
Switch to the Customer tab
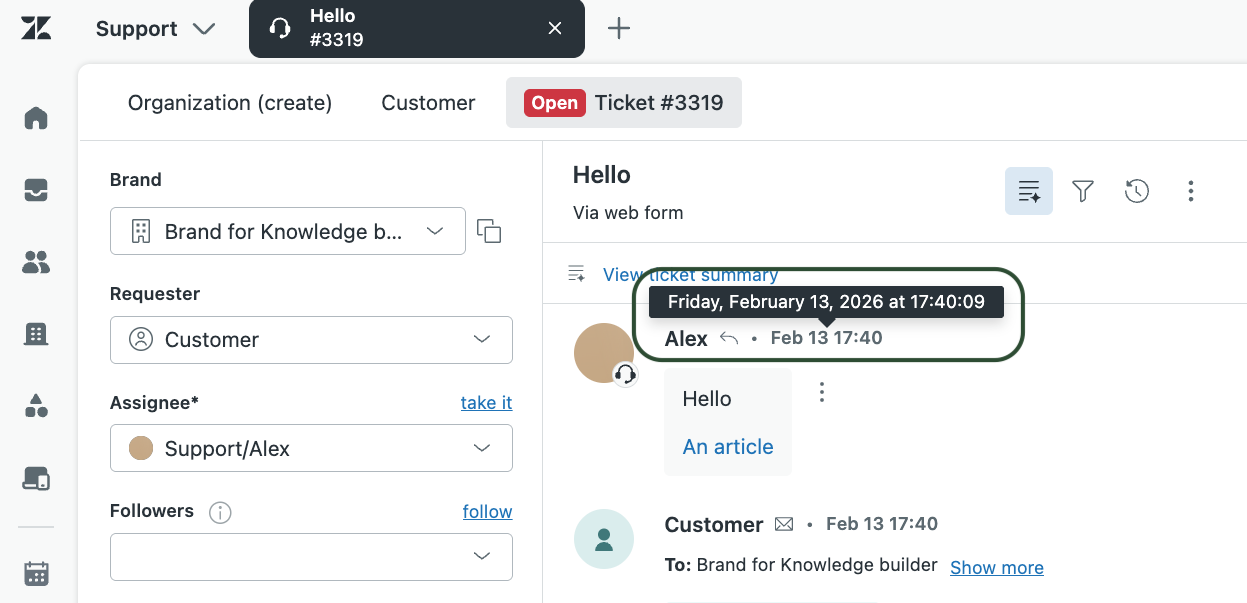427,103
